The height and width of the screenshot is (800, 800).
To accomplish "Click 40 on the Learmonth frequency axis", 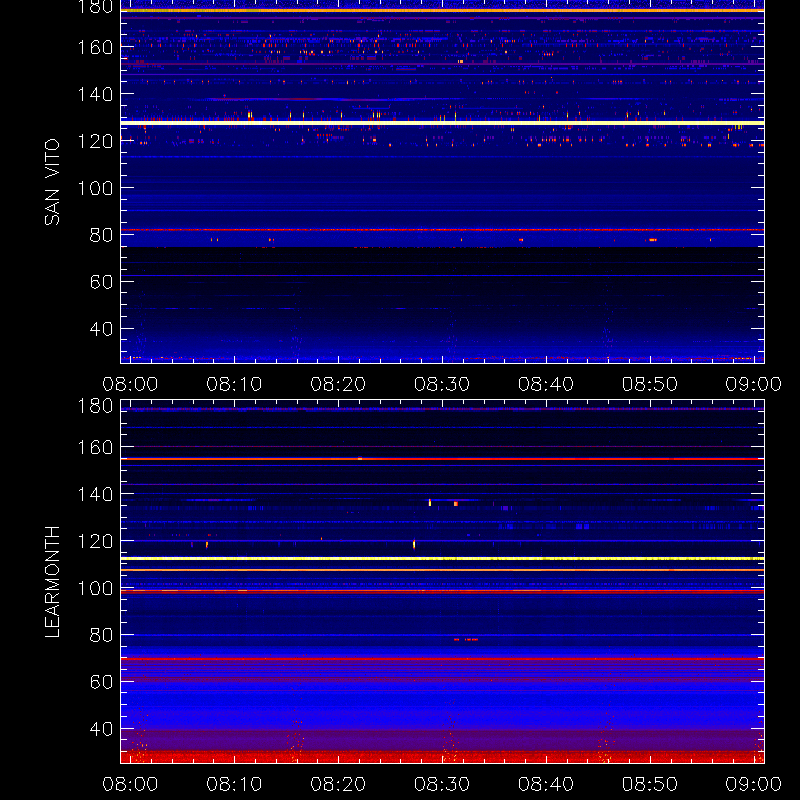I will coord(101,729).
